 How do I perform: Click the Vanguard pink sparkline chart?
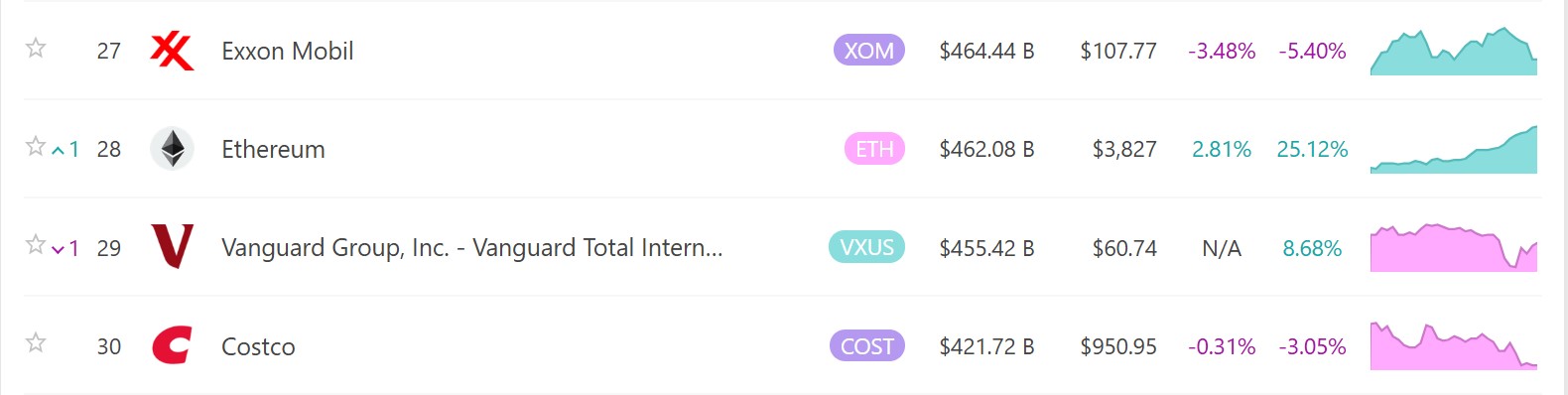(x=1454, y=247)
